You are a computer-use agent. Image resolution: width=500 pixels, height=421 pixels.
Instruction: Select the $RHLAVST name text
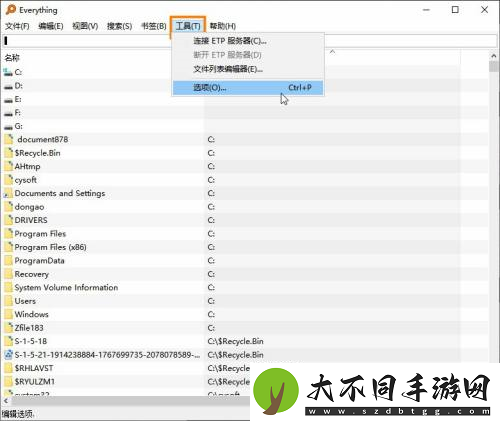(34, 368)
